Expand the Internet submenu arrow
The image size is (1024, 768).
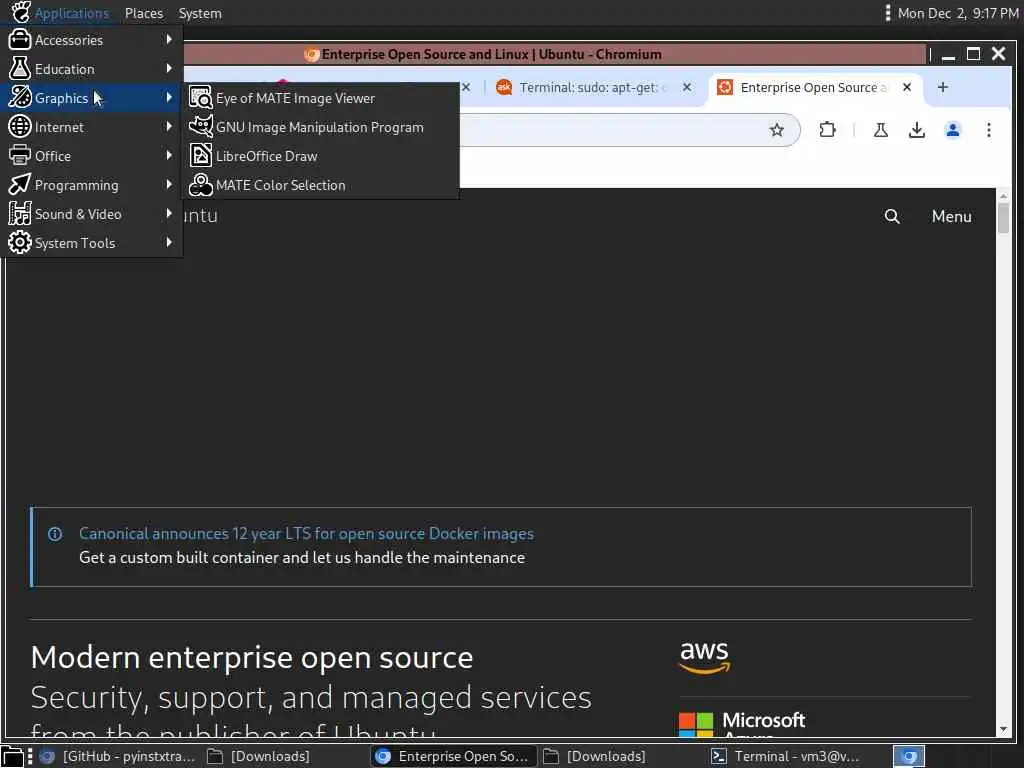point(169,126)
